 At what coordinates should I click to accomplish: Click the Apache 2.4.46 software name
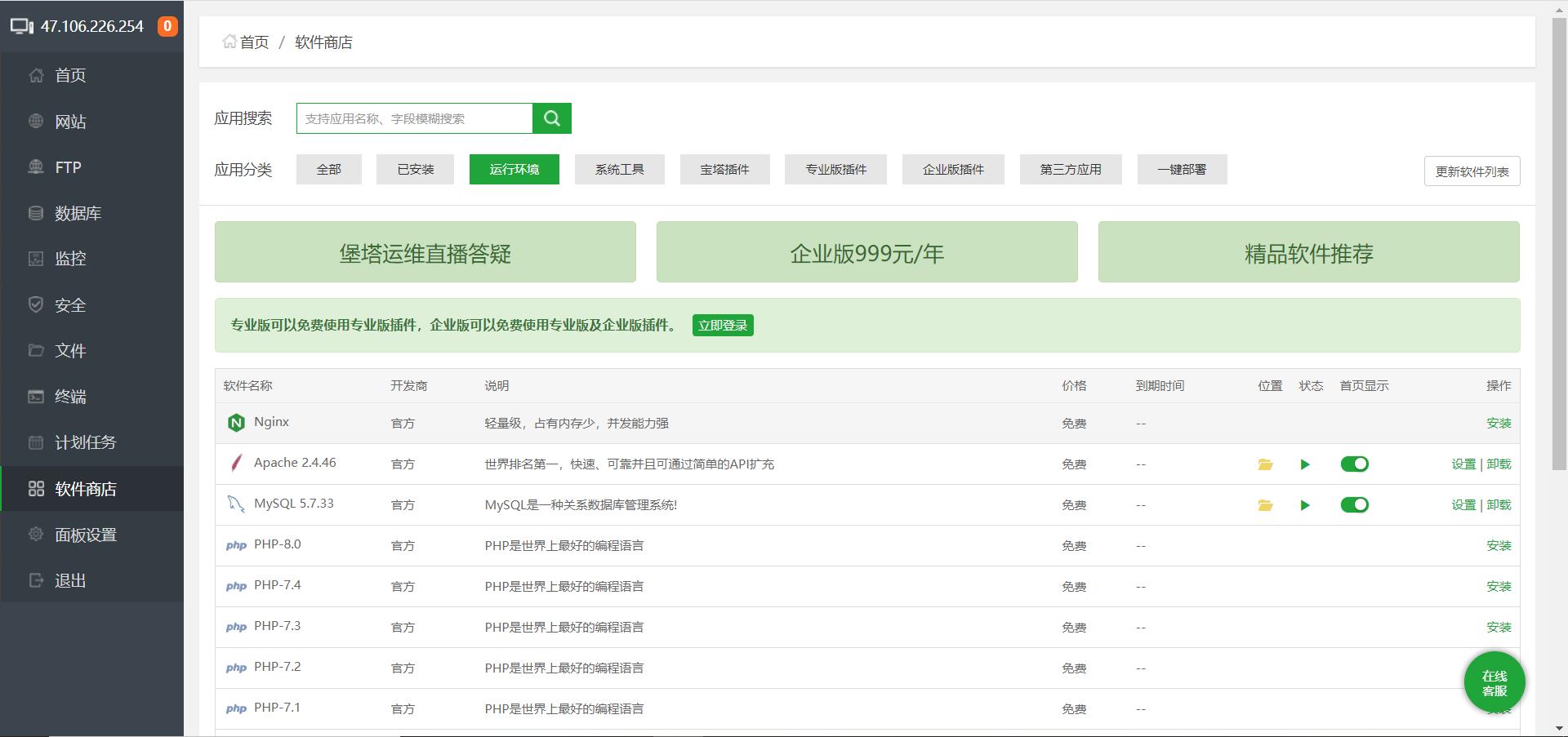(295, 463)
